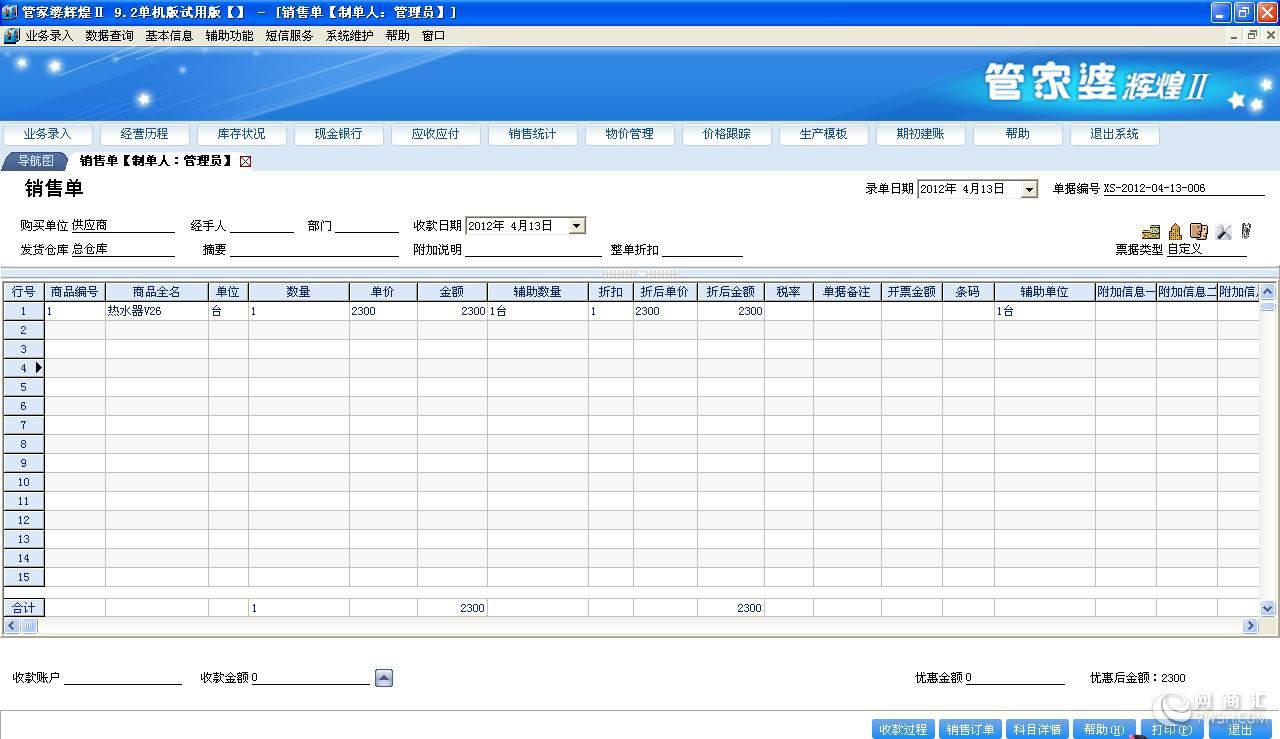
Task: Click the stacked goods icon in form toolbar
Action: (1151, 232)
